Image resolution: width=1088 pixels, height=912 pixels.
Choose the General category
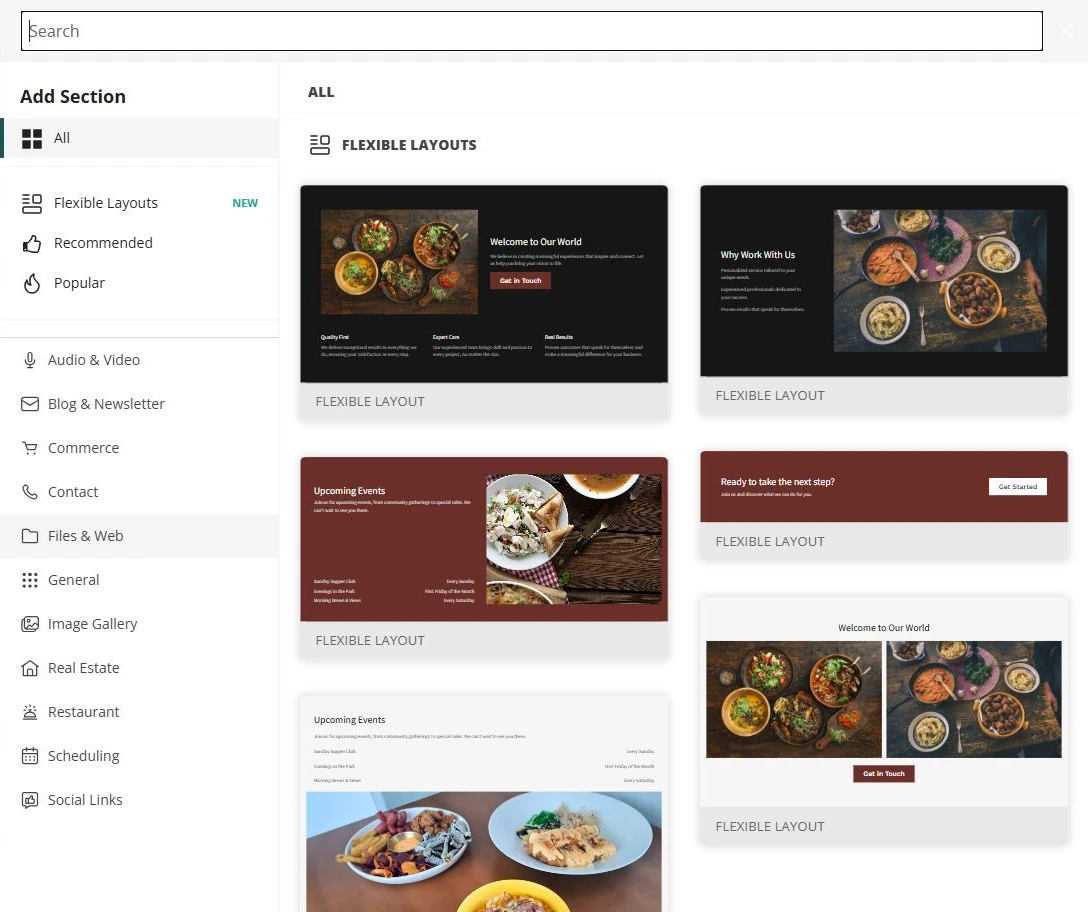[140, 580]
